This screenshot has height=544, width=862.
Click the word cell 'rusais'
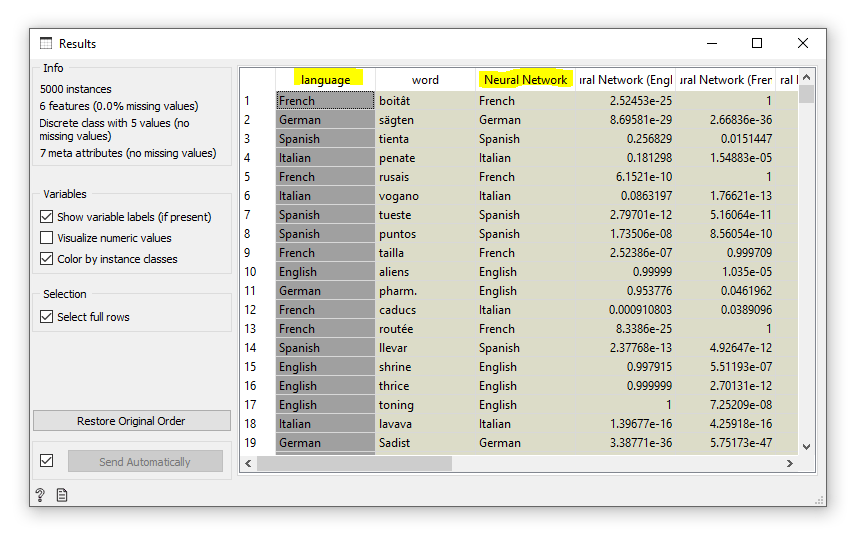pyautogui.click(x=426, y=177)
